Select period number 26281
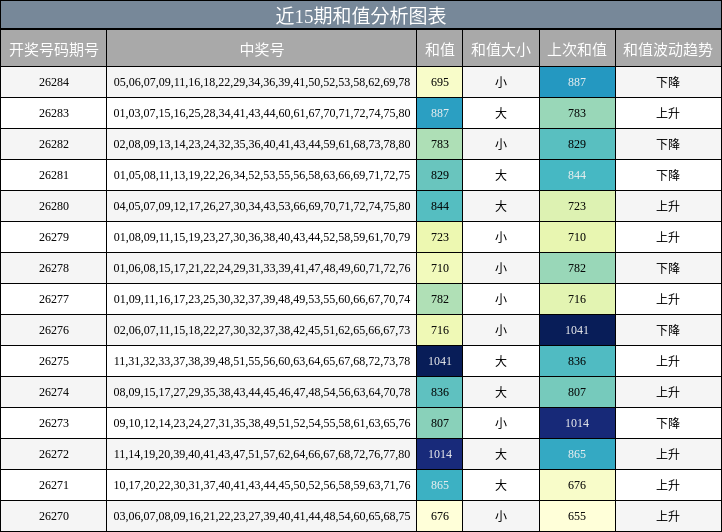The height and width of the screenshot is (532, 722). [x=54, y=175]
